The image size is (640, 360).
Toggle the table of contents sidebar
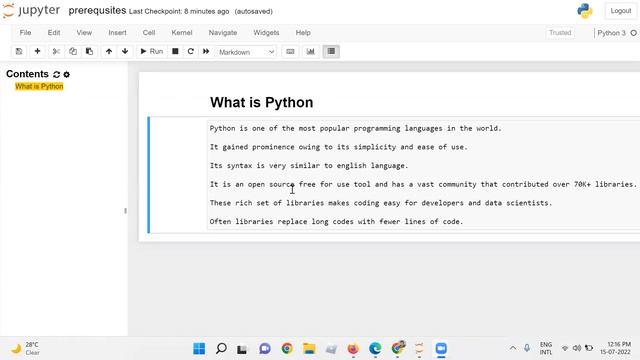[x=331, y=51]
